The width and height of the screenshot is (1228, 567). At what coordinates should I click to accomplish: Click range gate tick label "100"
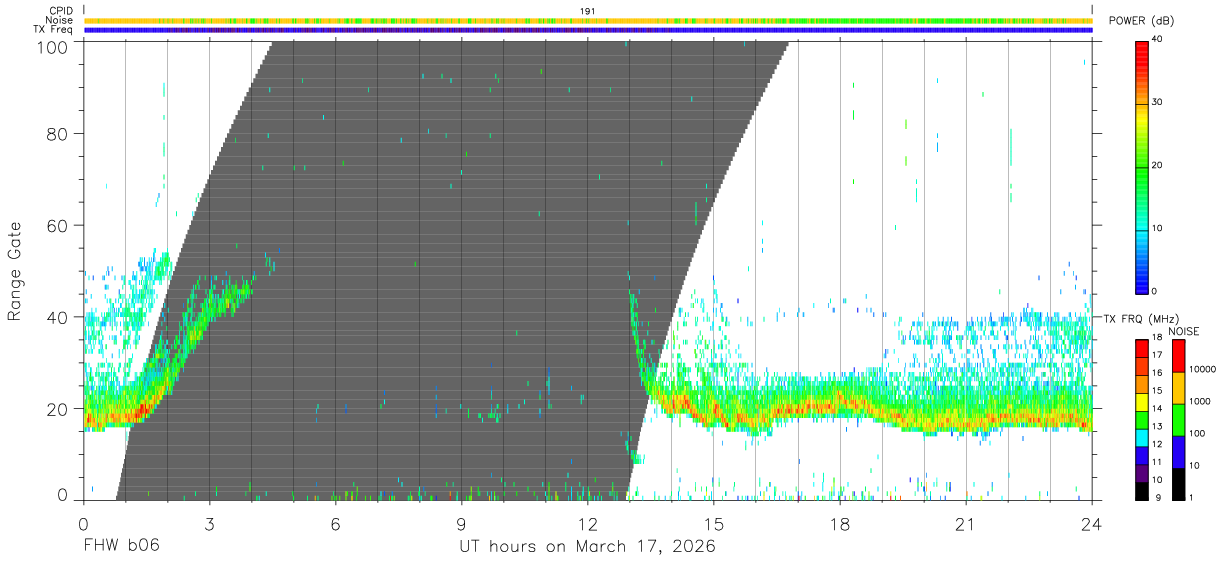pos(53,47)
